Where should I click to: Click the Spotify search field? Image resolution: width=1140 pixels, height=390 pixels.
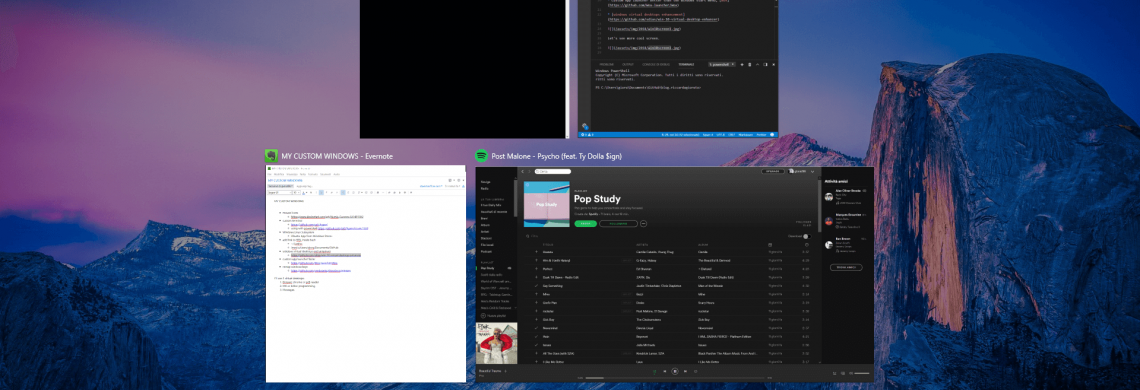point(553,171)
